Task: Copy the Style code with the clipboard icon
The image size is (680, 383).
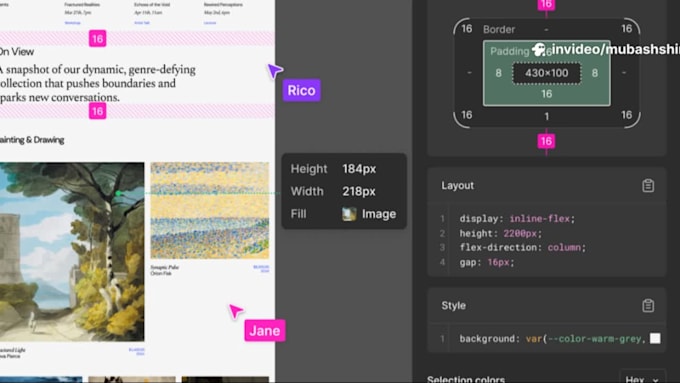Action: tap(648, 305)
